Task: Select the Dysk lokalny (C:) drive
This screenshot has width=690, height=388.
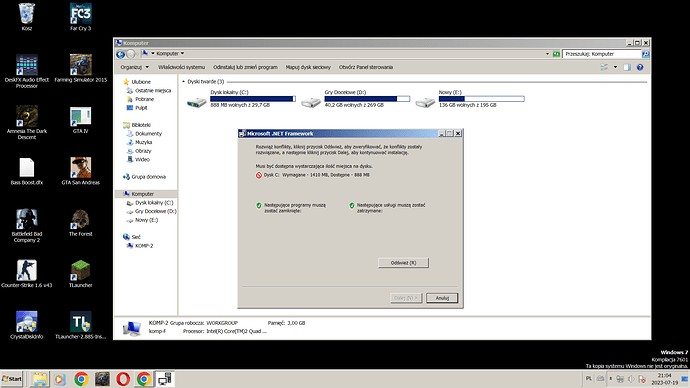Action: tap(241, 99)
